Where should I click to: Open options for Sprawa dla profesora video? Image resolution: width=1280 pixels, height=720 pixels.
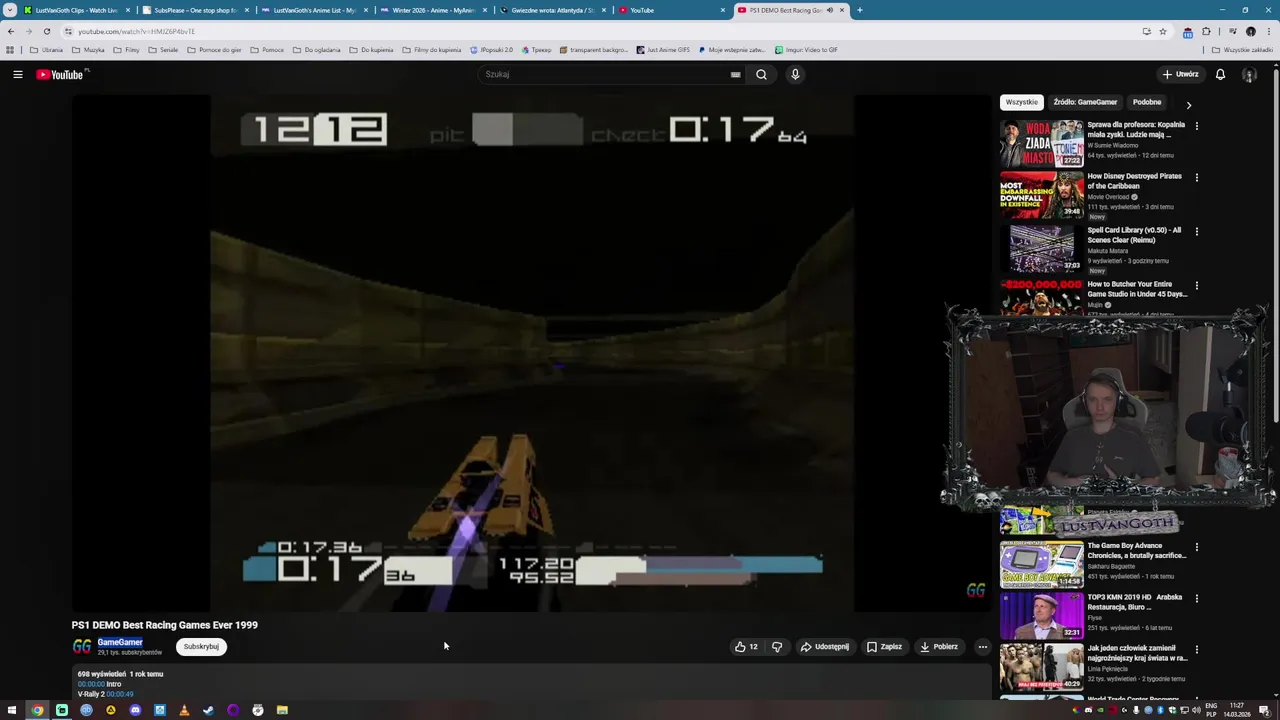tap(1196, 126)
